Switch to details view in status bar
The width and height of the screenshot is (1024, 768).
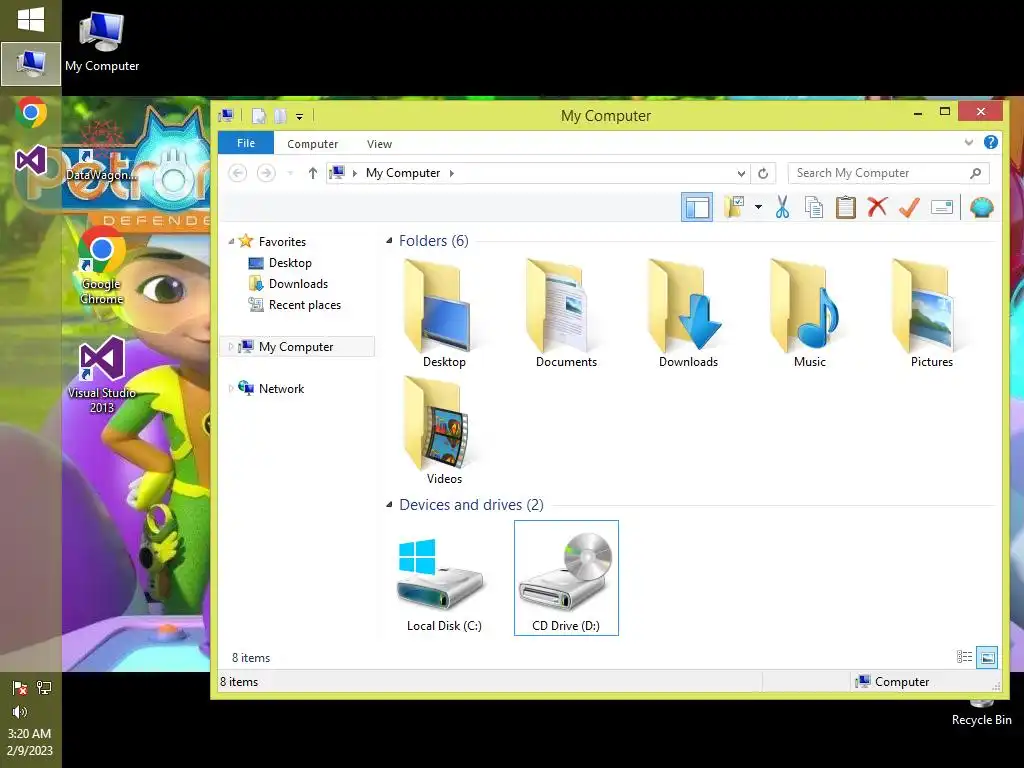[965, 657]
